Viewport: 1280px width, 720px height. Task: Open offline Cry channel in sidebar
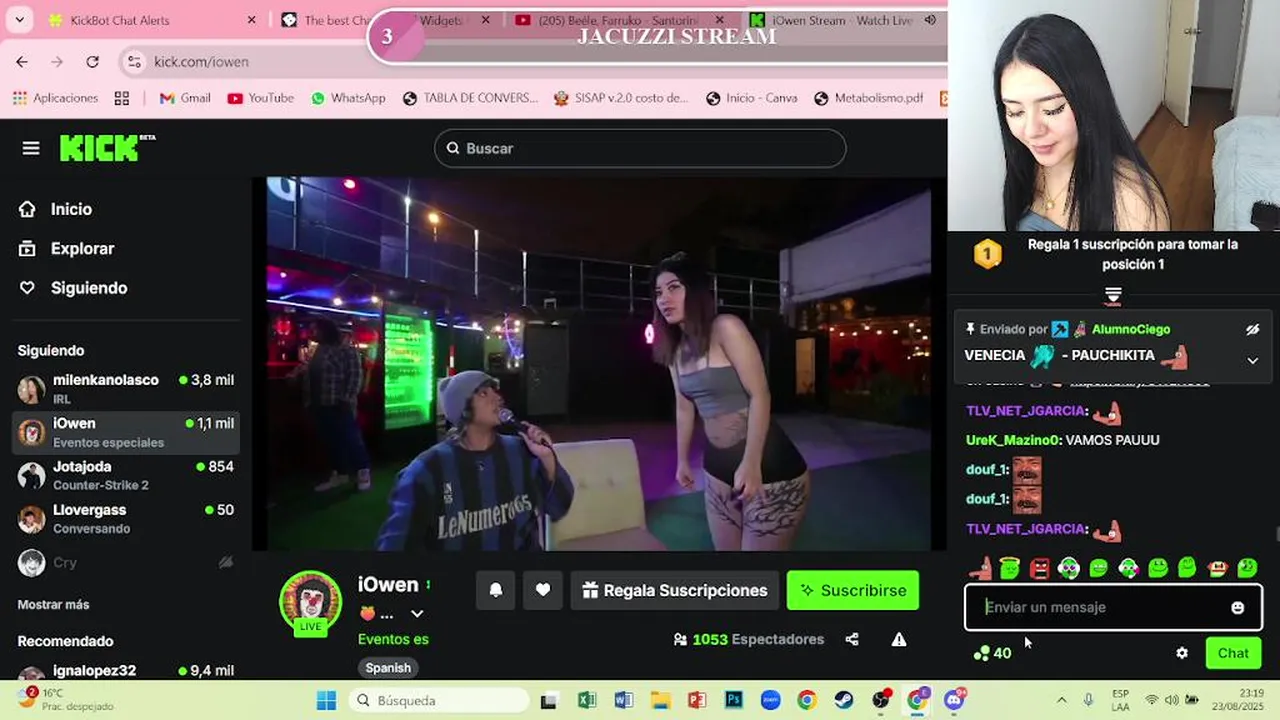point(127,563)
